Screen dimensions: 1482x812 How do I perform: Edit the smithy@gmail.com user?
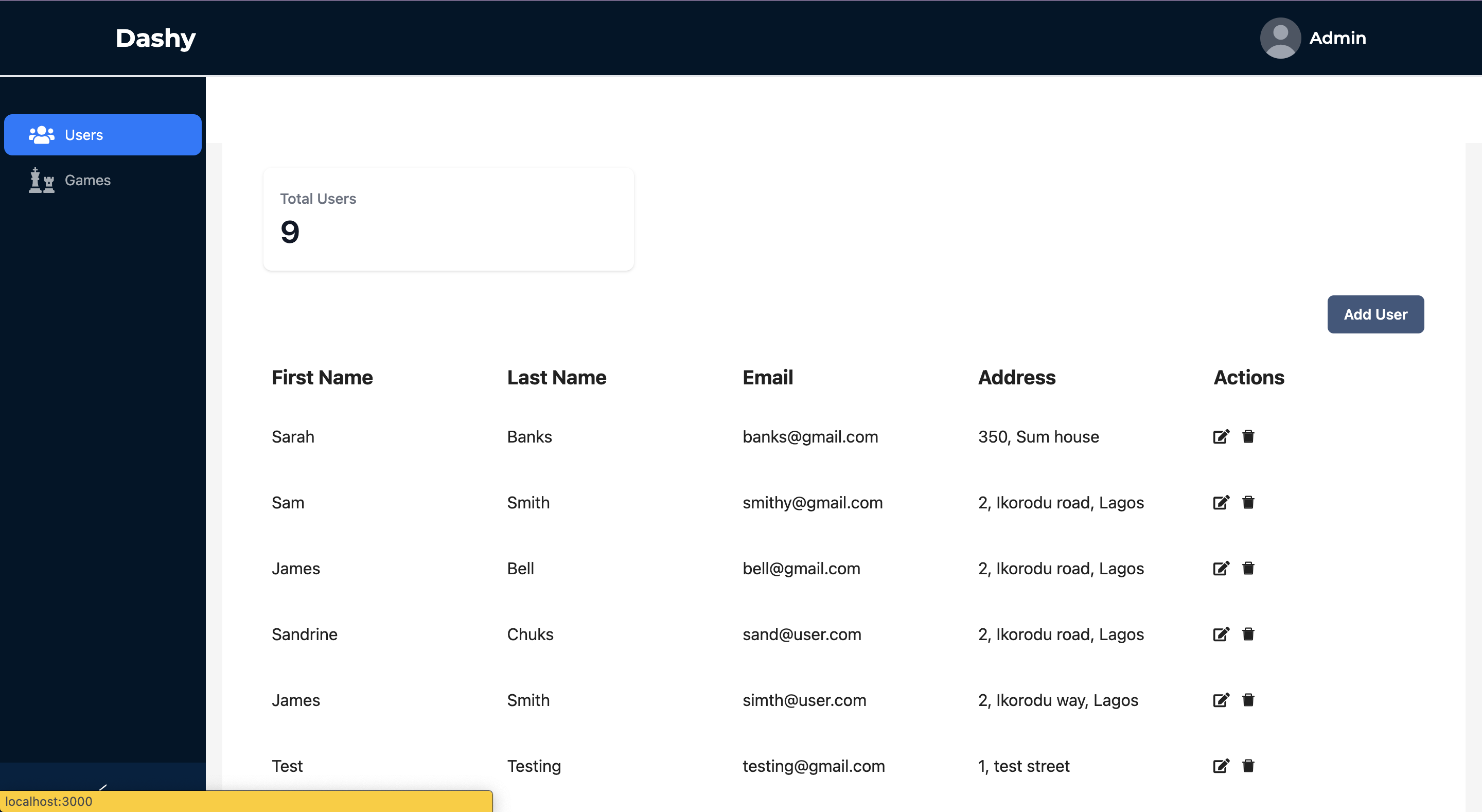click(x=1221, y=502)
